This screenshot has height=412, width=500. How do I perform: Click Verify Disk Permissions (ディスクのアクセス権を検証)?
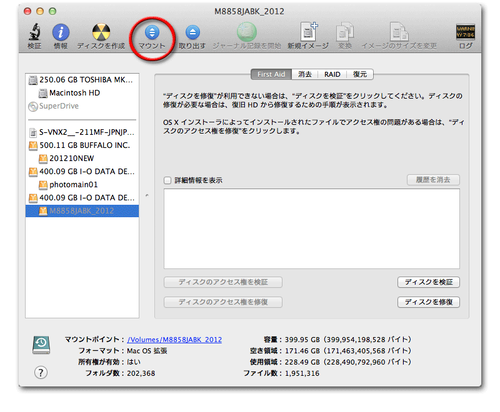point(223,282)
